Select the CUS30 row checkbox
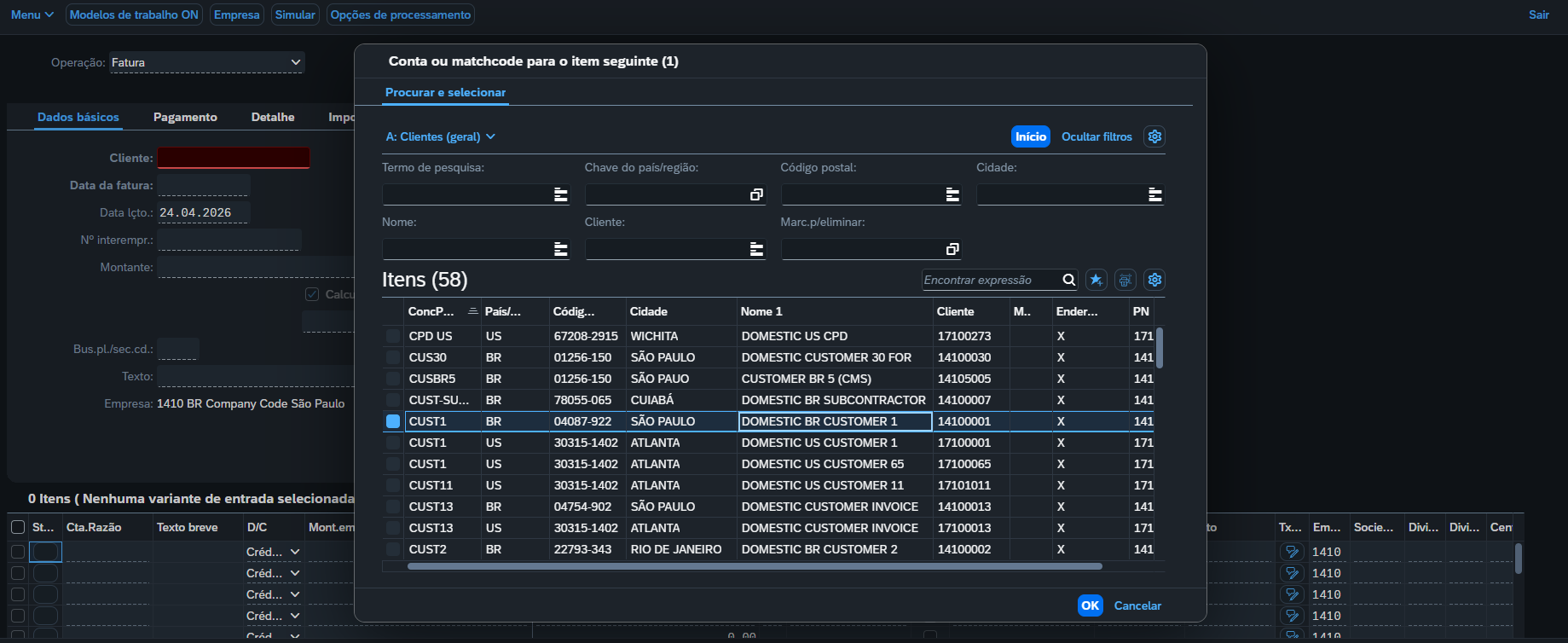 click(x=393, y=357)
